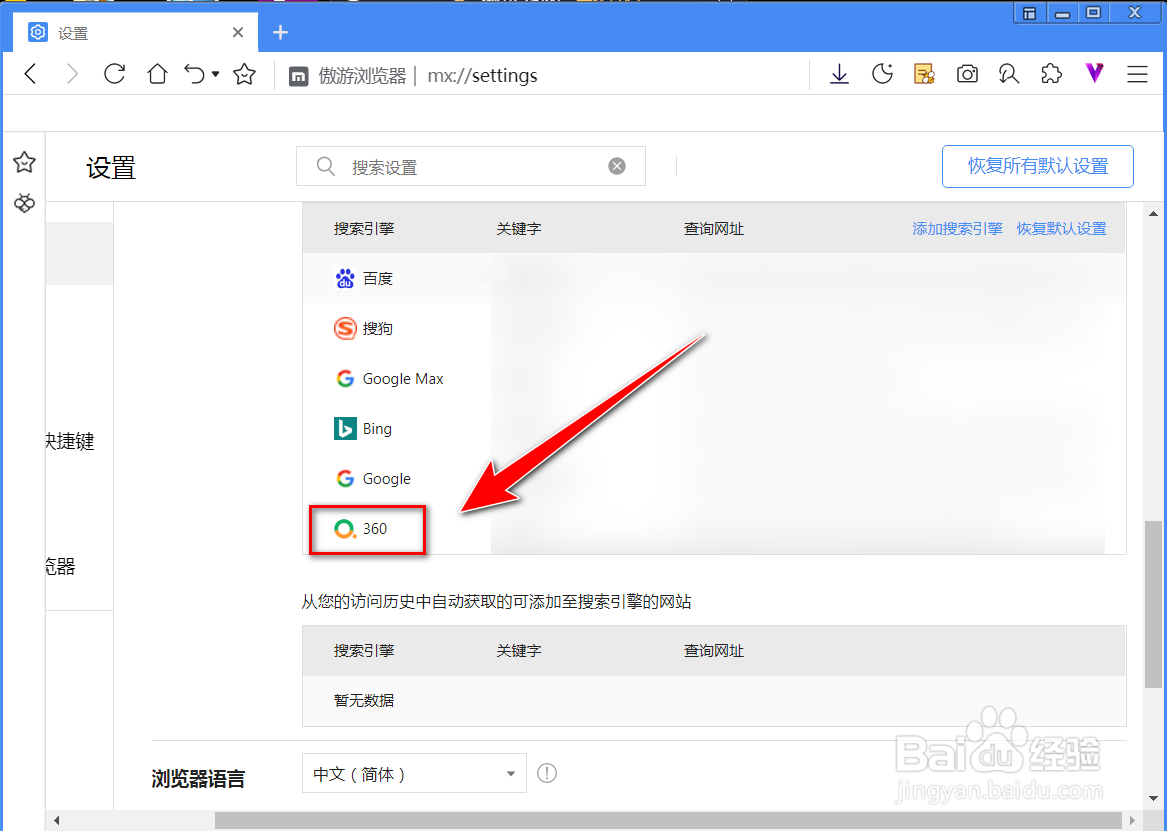Click the 傲游浏览器 site identity icon
1167x831 pixels.
coord(298,76)
